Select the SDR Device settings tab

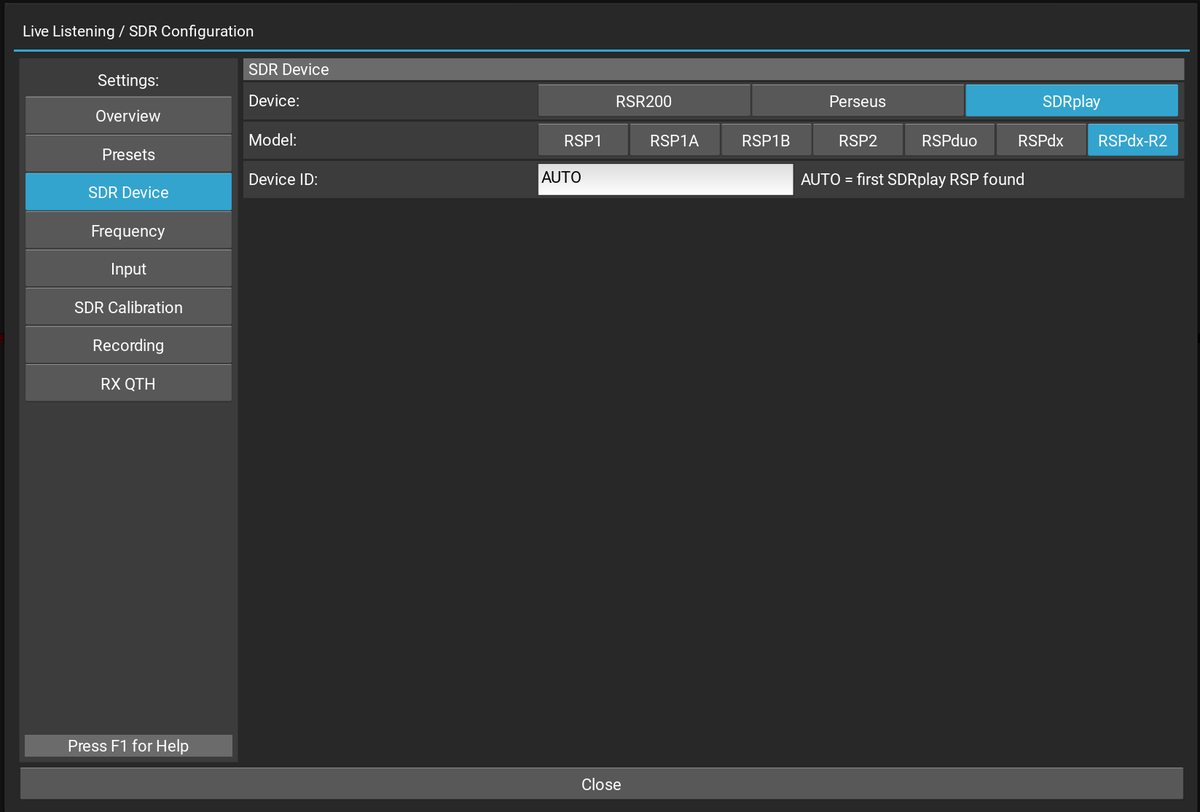pyautogui.click(x=128, y=193)
